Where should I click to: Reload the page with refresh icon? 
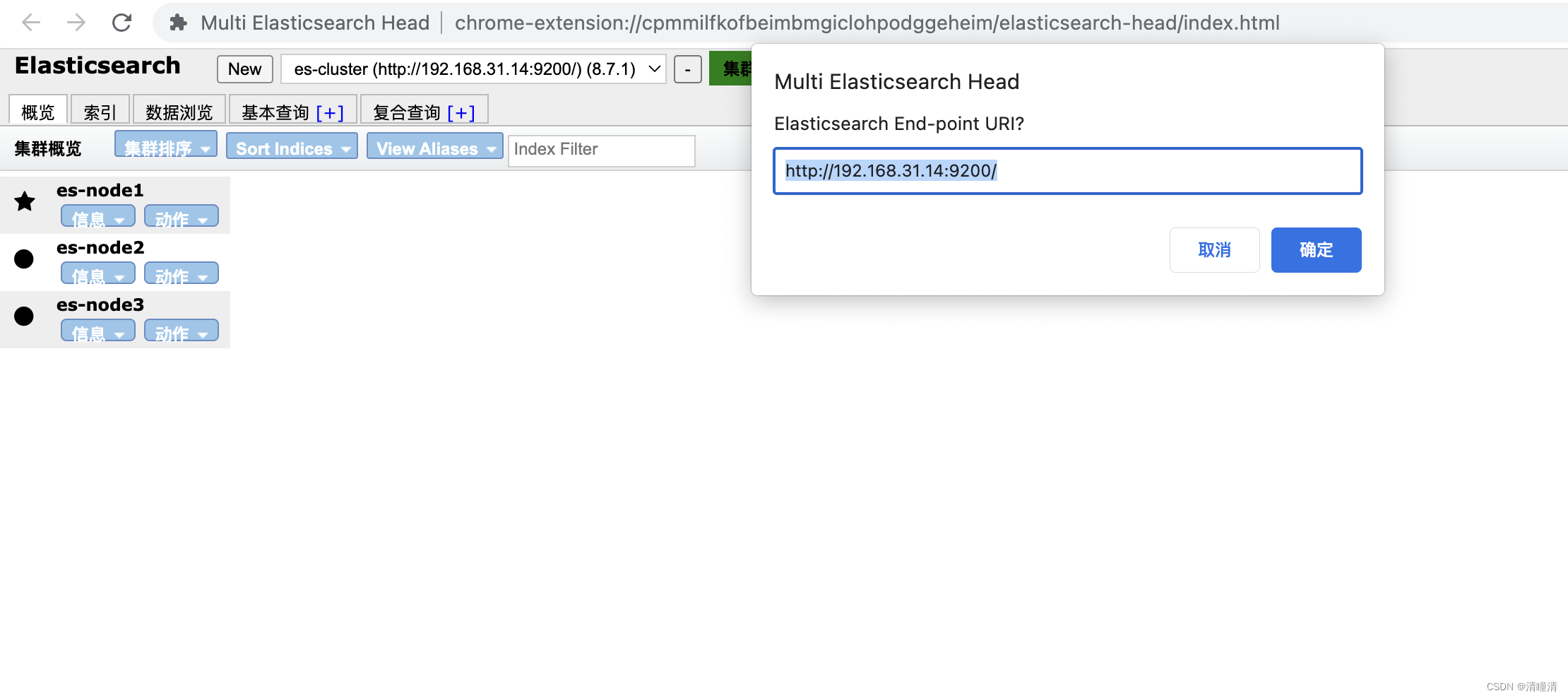(x=122, y=23)
